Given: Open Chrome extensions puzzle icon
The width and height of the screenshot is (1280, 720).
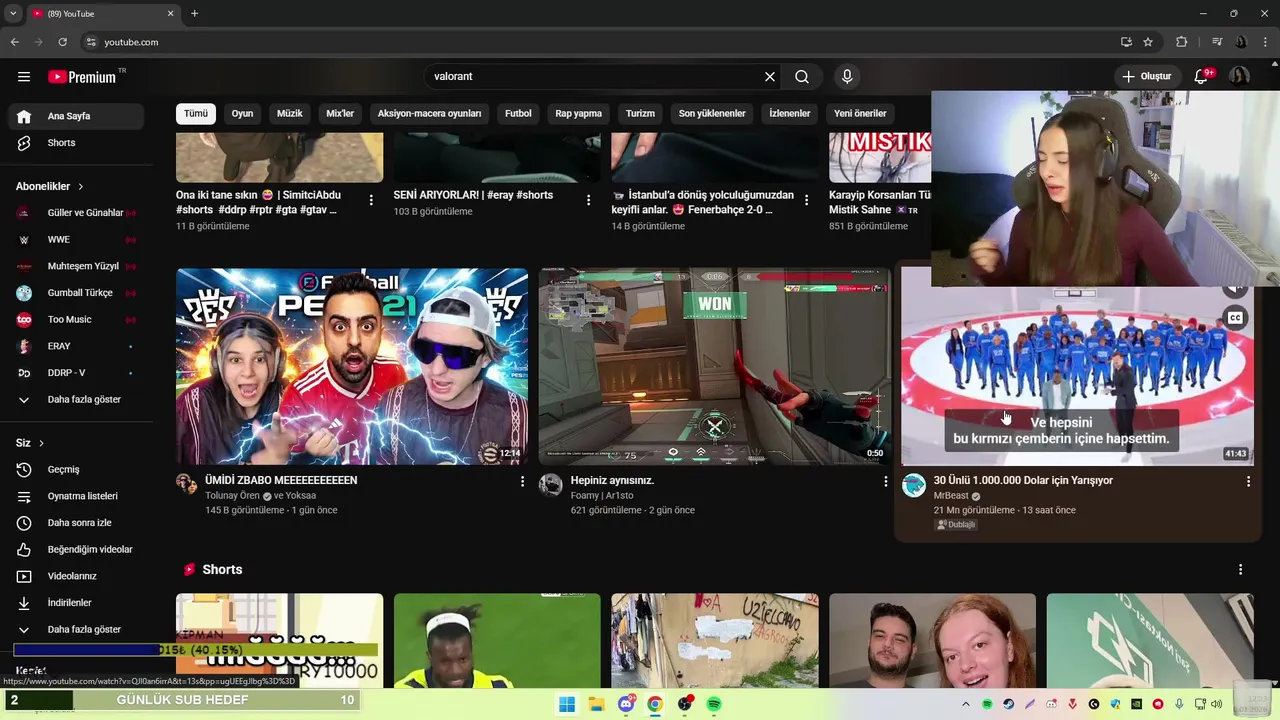Looking at the screenshot, I should click(x=1181, y=42).
